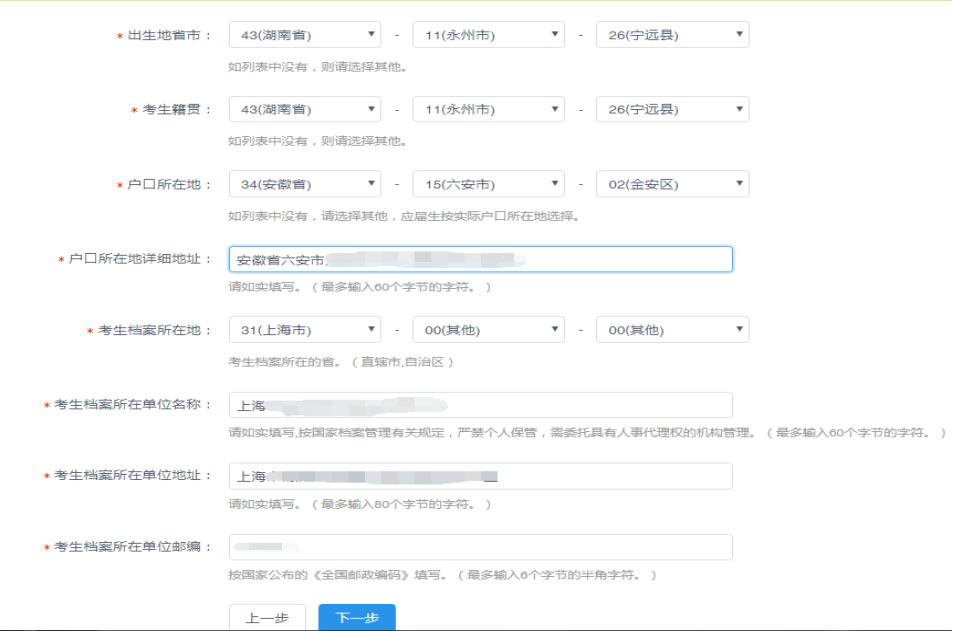
Task: Open the 考生档案所在地 dropdown showing 31(上海市)
Action: (304, 330)
